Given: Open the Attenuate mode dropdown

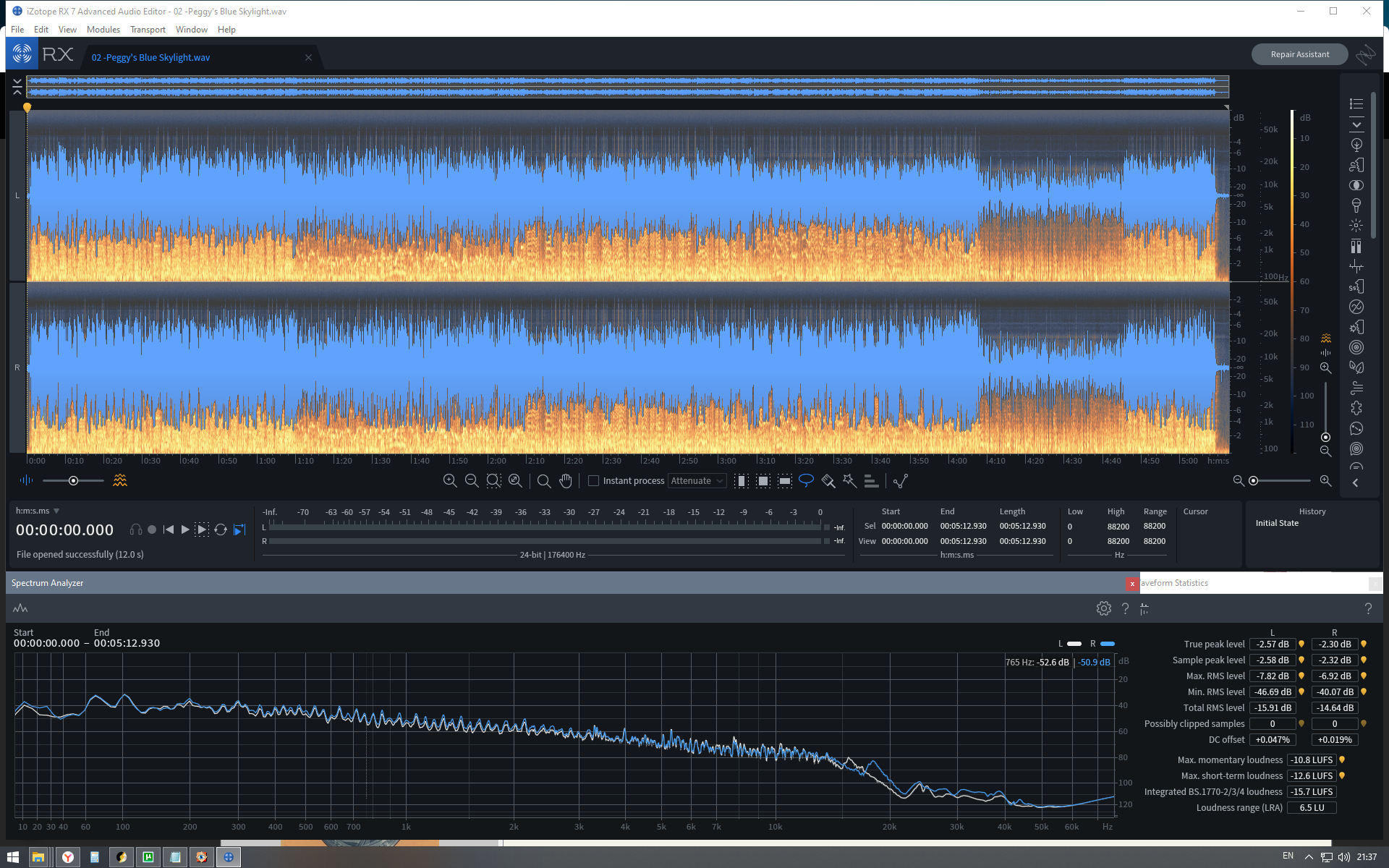Looking at the screenshot, I should pyautogui.click(x=697, y=480).
